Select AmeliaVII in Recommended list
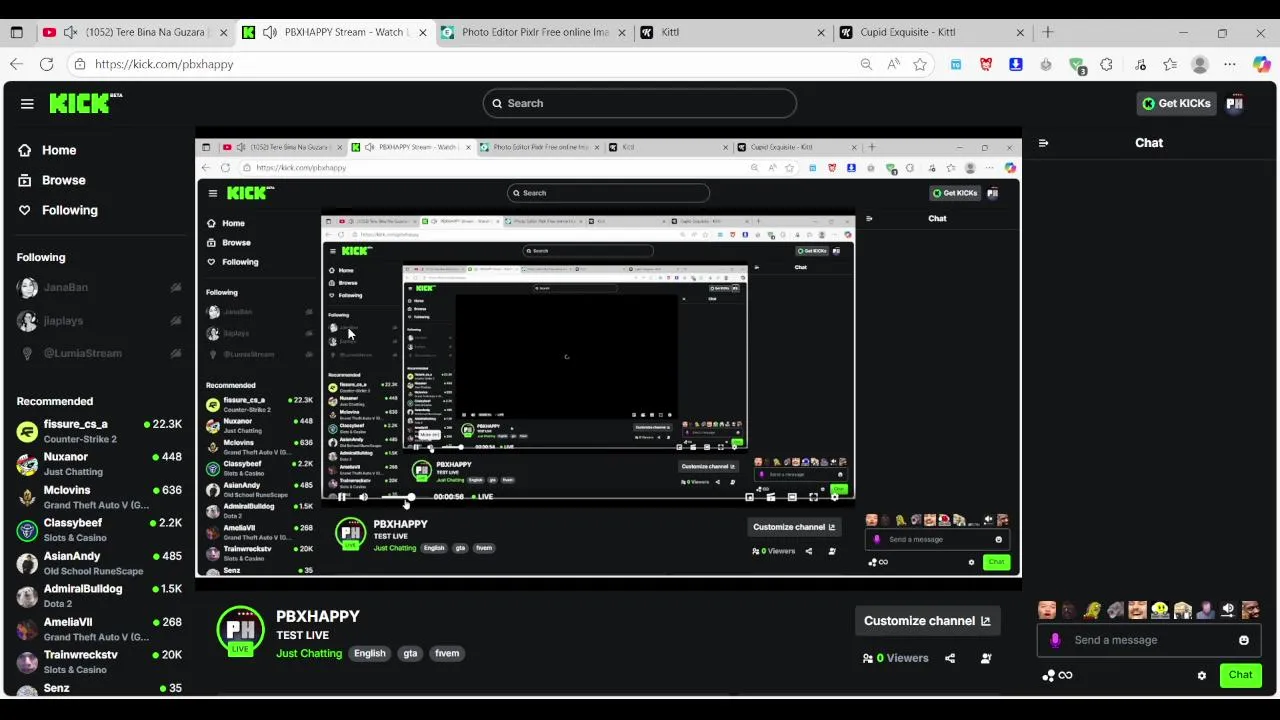 99,629
